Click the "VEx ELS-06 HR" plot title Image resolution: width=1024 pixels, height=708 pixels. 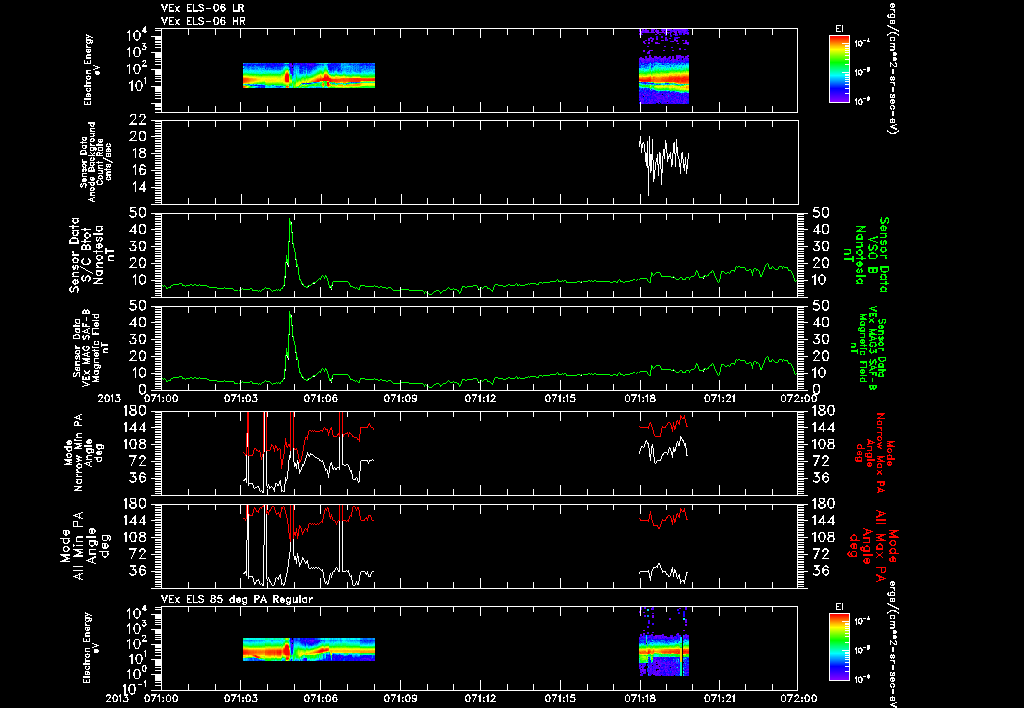[x=203, y=21]
